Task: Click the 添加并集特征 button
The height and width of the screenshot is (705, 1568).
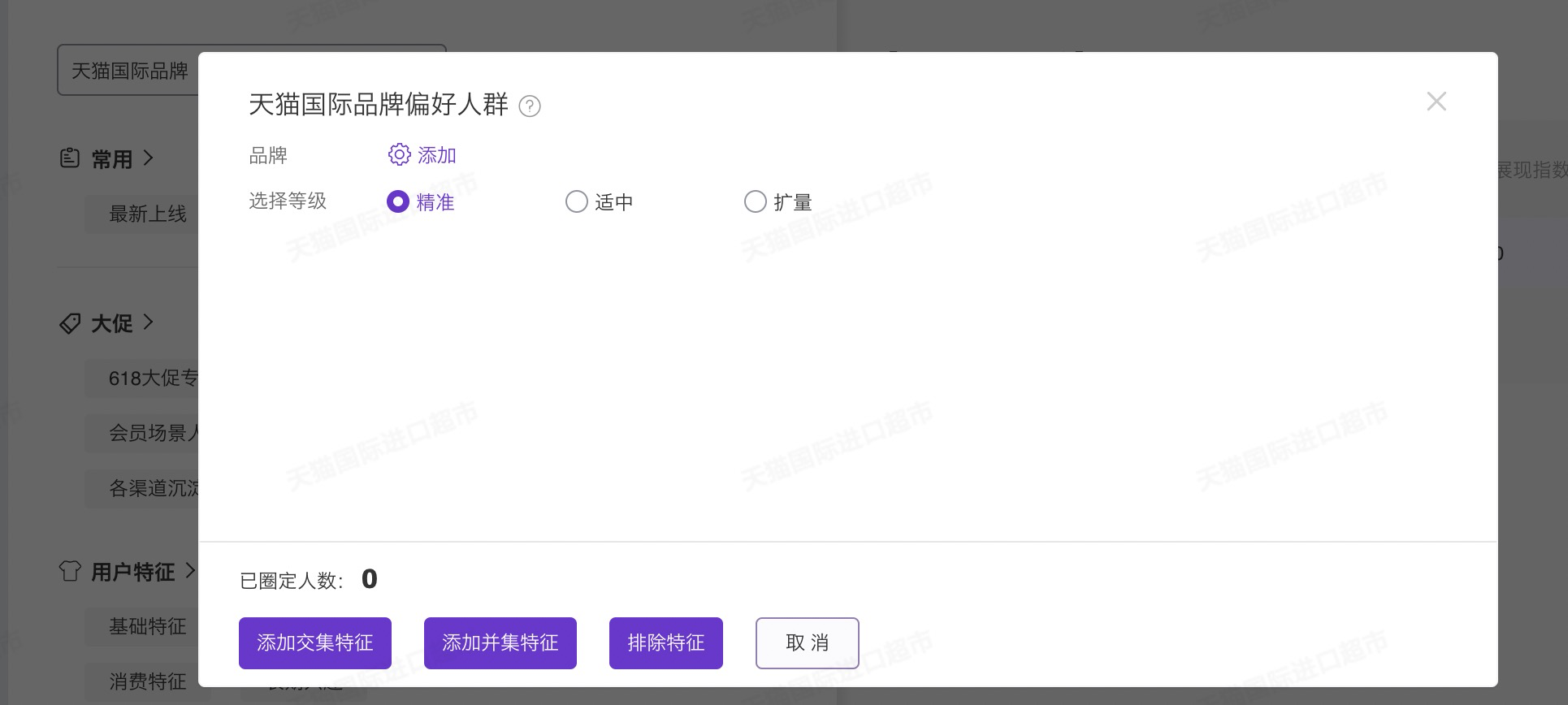Action: 500,643
